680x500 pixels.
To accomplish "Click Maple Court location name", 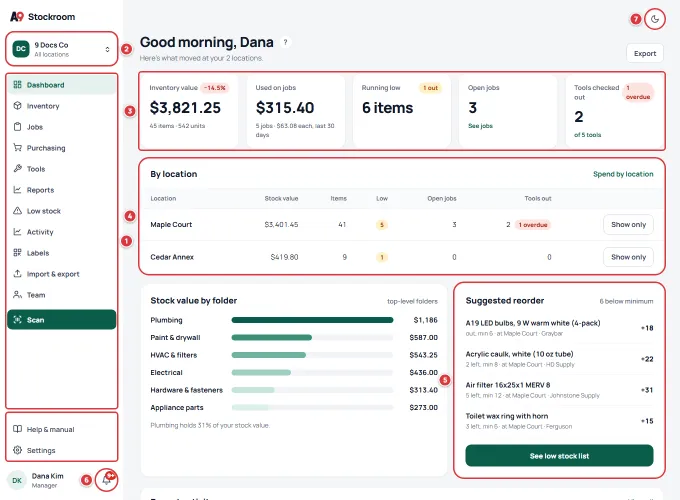I will tap(171, 225).
